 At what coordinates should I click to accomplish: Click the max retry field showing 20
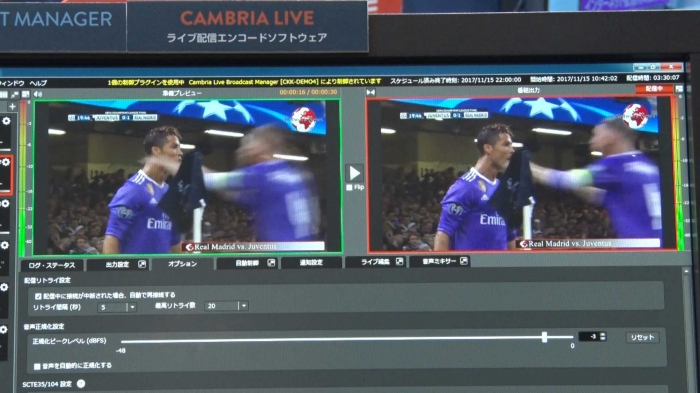(221, 306)
